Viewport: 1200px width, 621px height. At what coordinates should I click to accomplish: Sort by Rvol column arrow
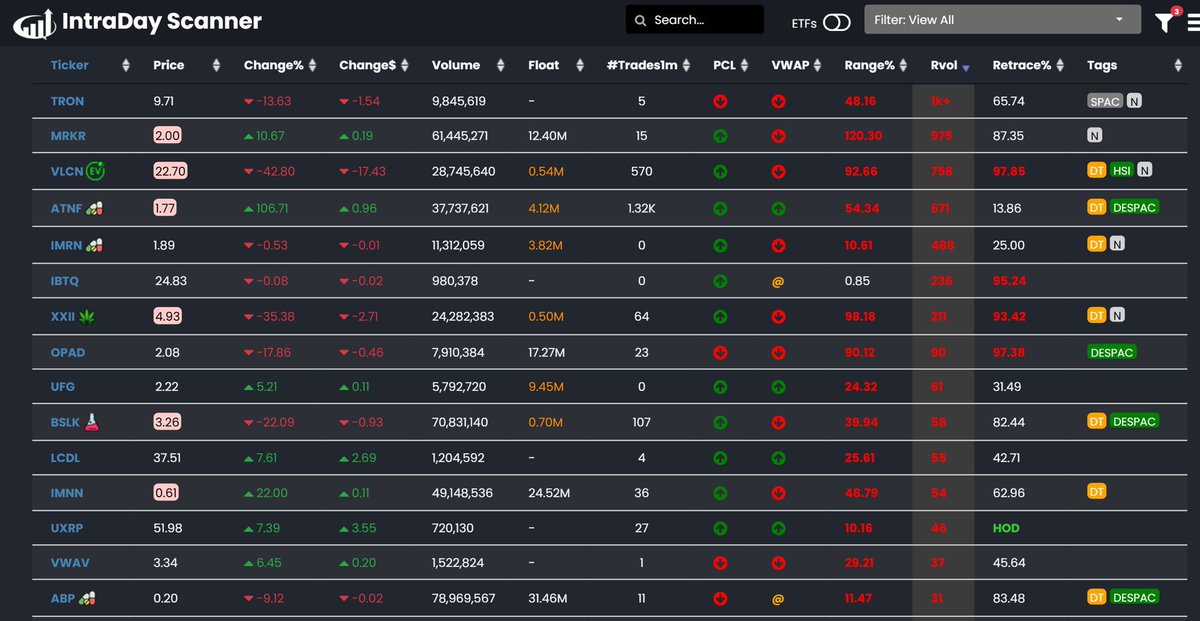pos(966,68)
